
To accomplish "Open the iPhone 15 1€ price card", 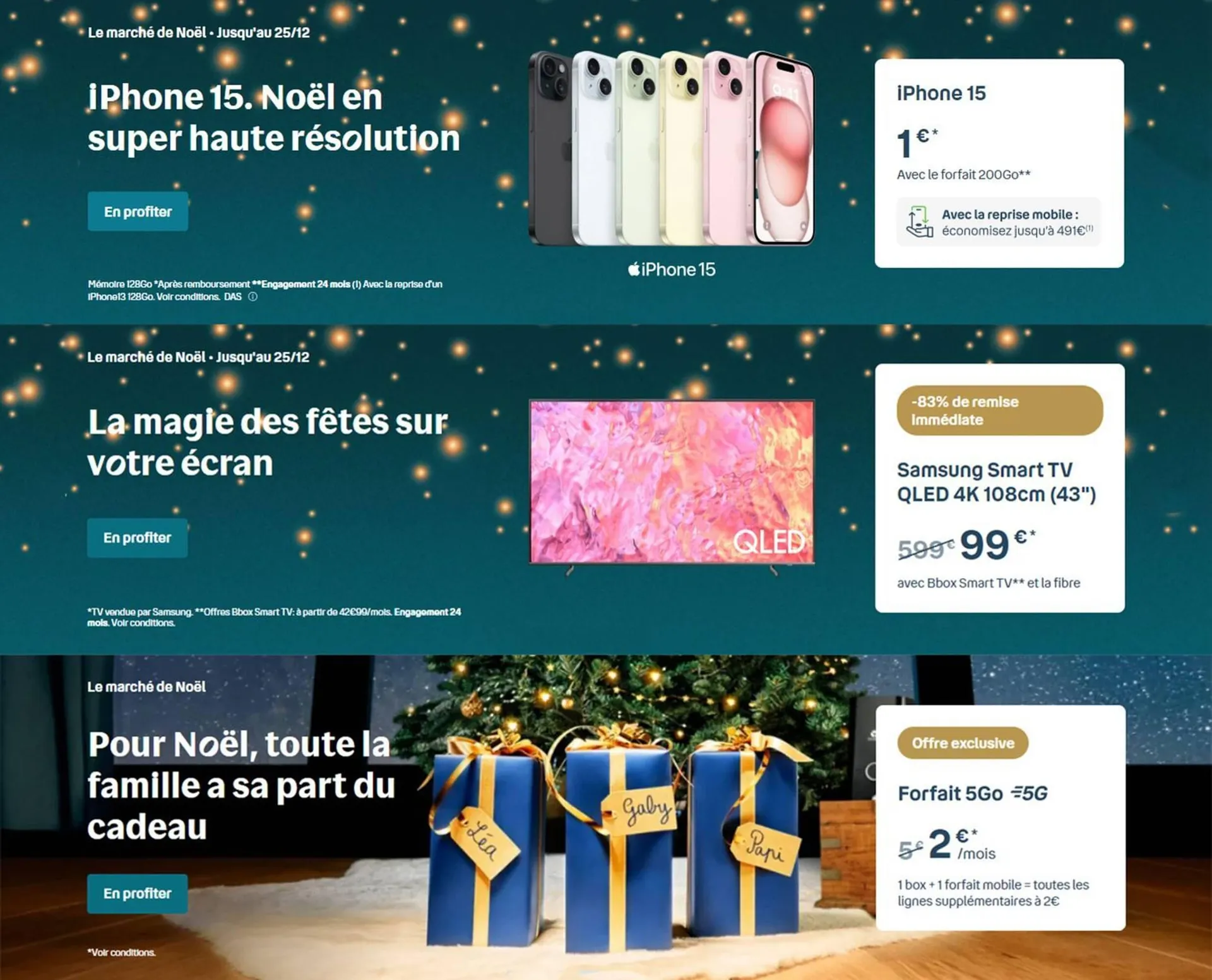I will 999,163.
